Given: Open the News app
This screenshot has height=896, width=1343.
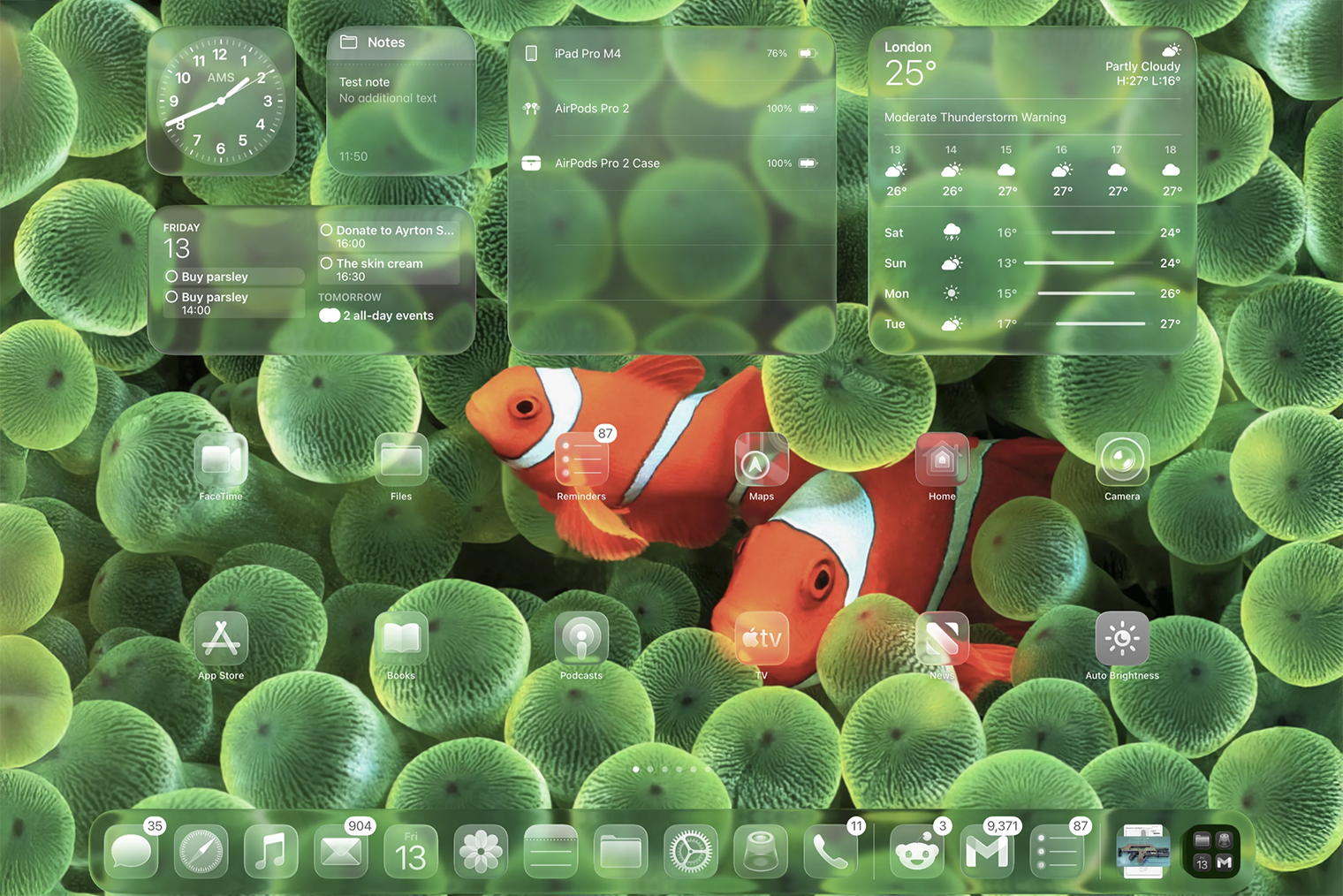Looking at the screenshot, I should (942, 638).
